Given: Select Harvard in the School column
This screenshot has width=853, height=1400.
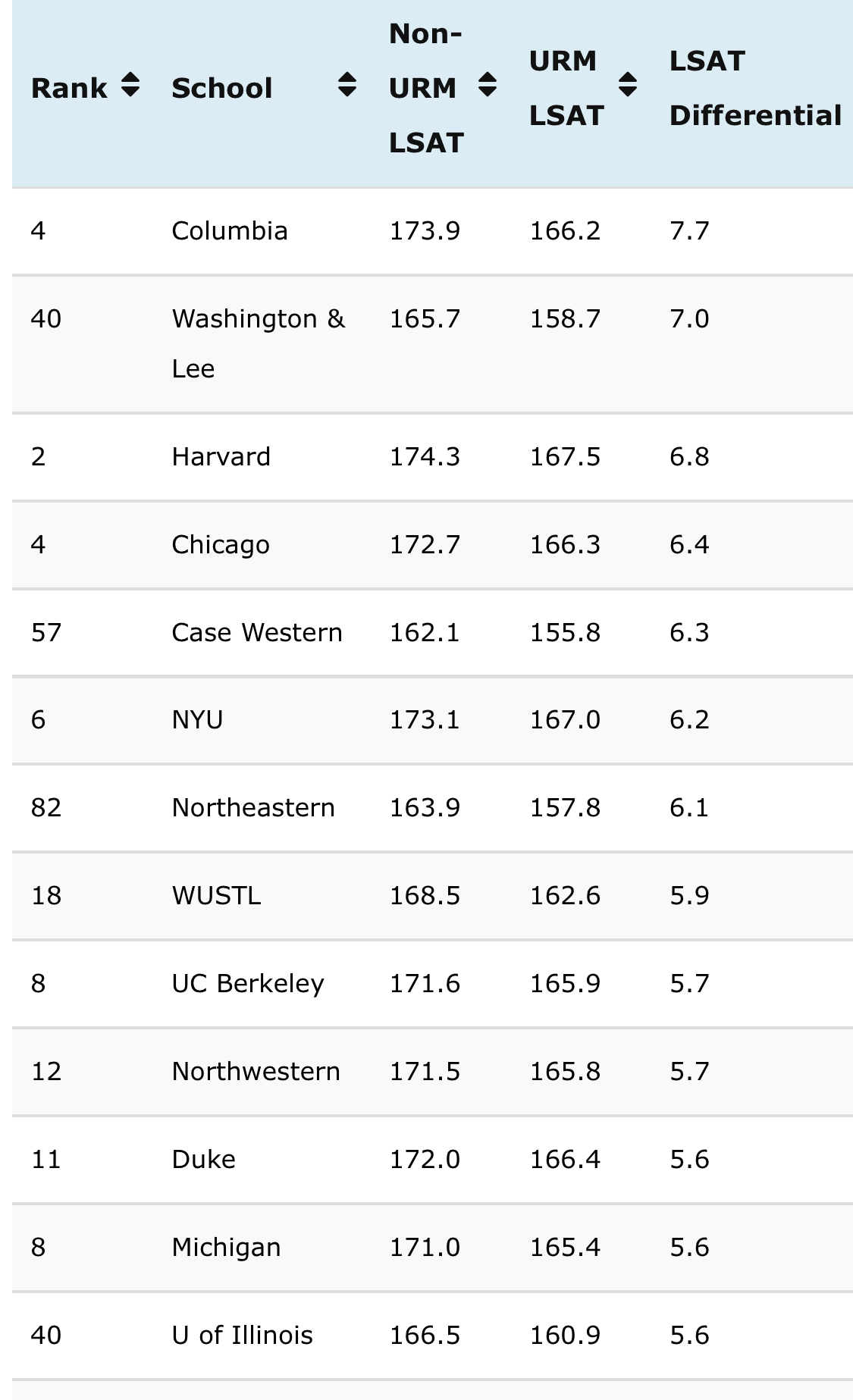Looking at the screenshot, I should tap(221, 457).
